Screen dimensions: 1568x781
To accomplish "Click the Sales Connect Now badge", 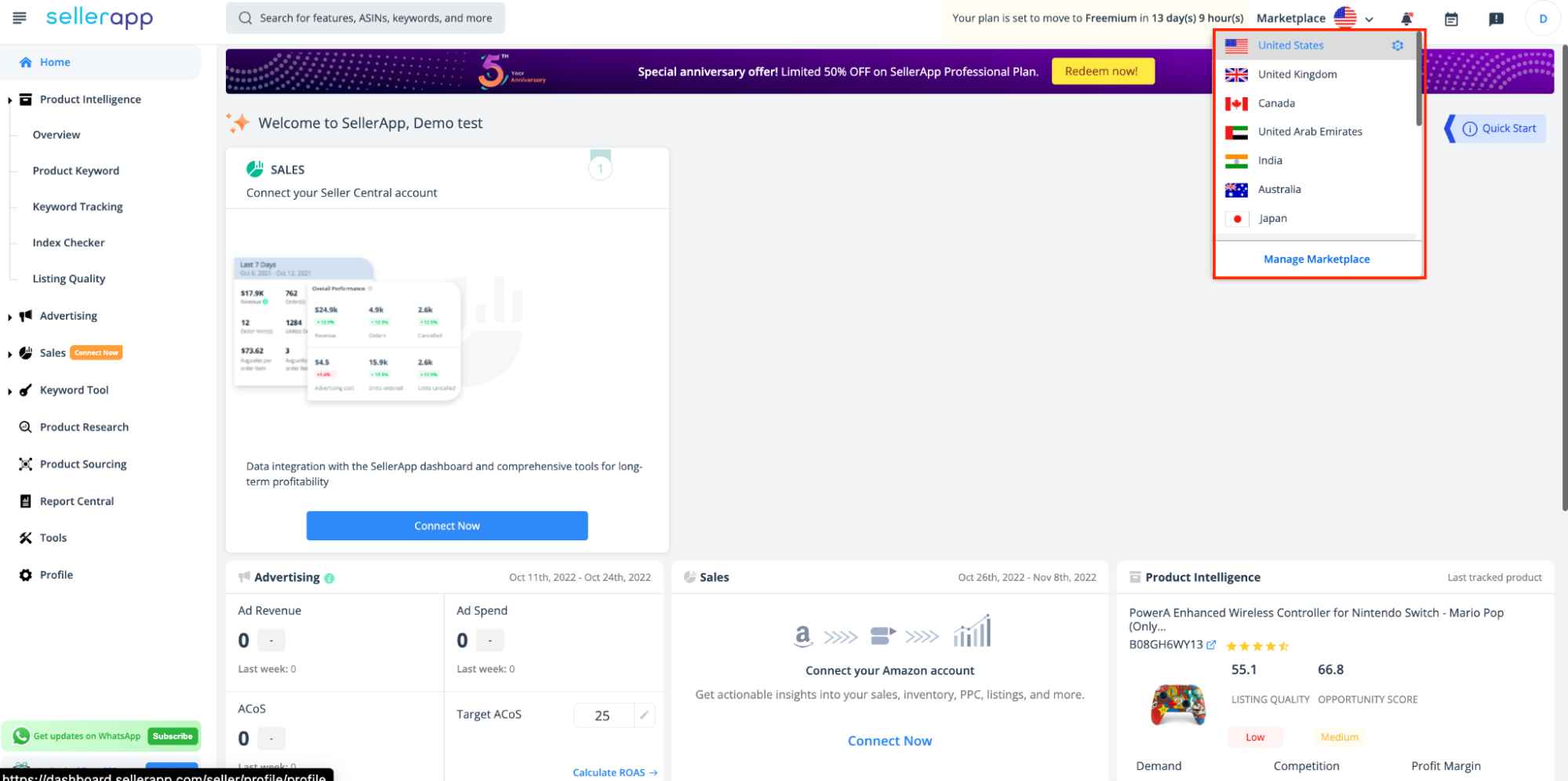I will (x=96, y=353).
